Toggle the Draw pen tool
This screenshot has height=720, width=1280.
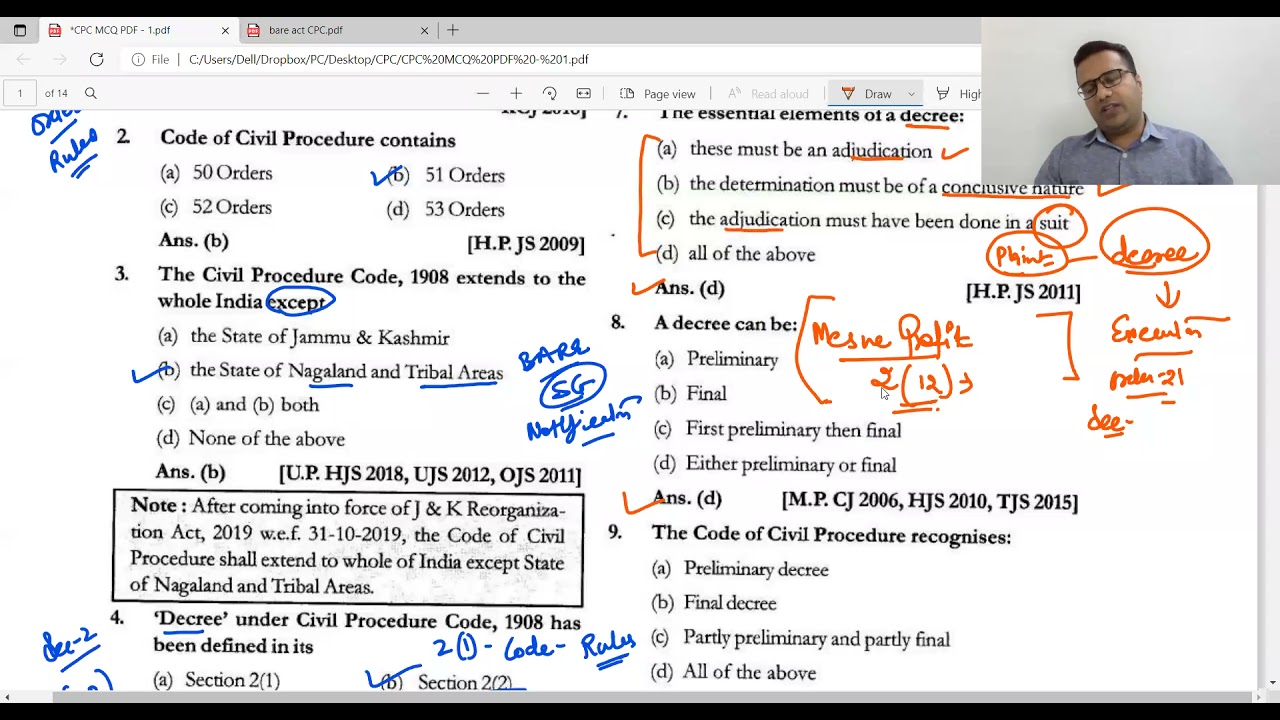pyautogui.click(x=866, y=93)
